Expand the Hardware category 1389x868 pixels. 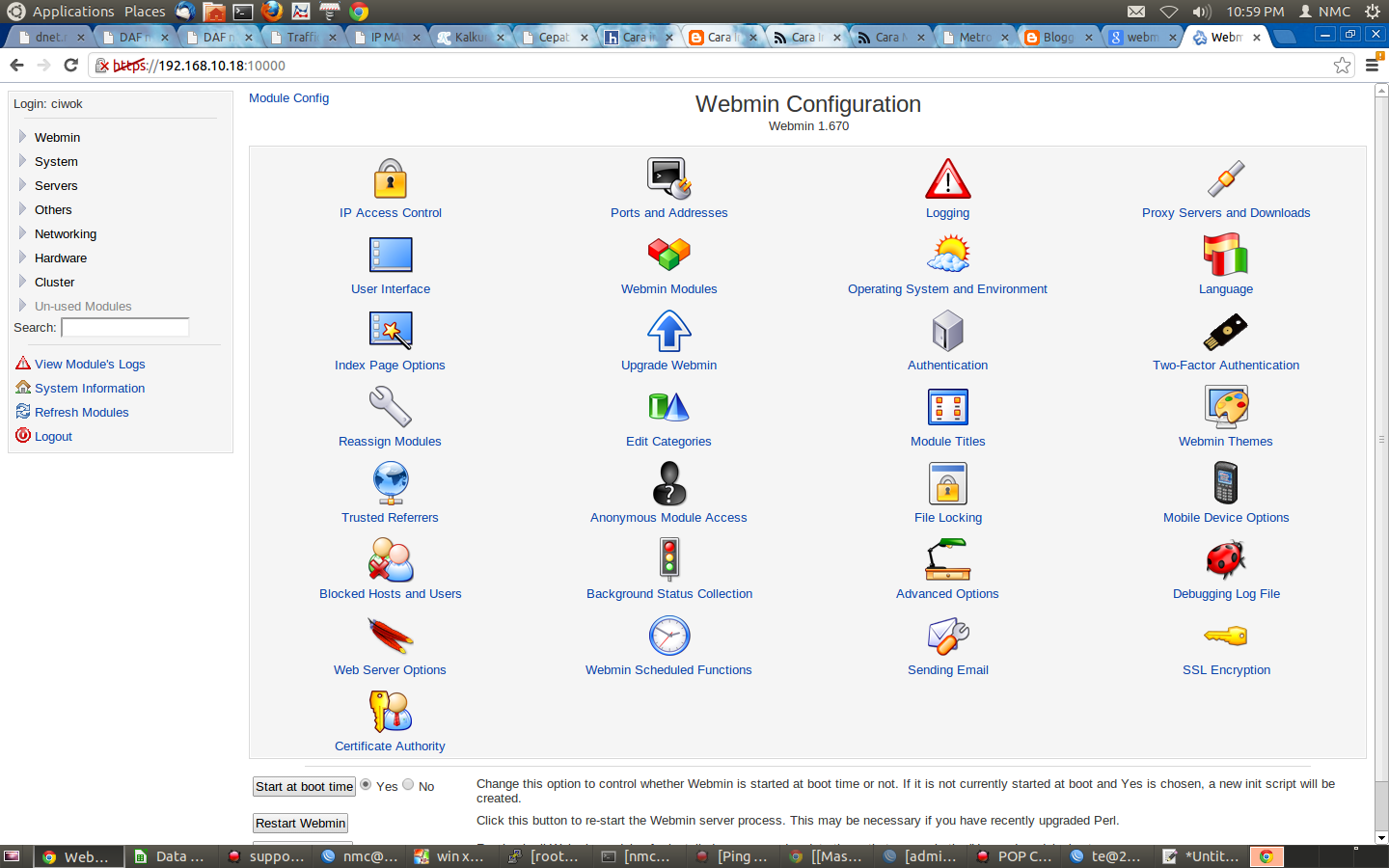point(61,258)
